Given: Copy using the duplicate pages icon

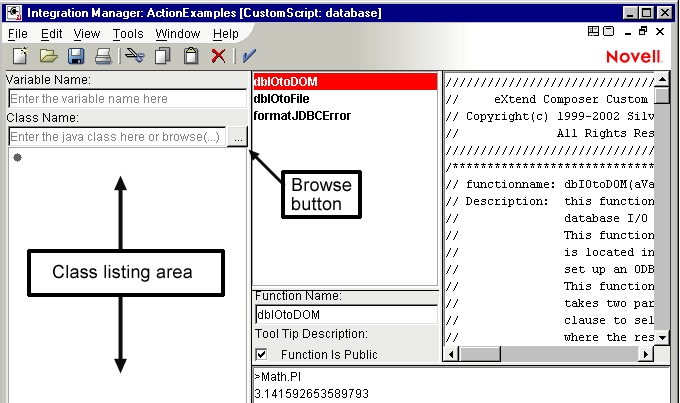Looking at the screenshot, I should point(163,56).
